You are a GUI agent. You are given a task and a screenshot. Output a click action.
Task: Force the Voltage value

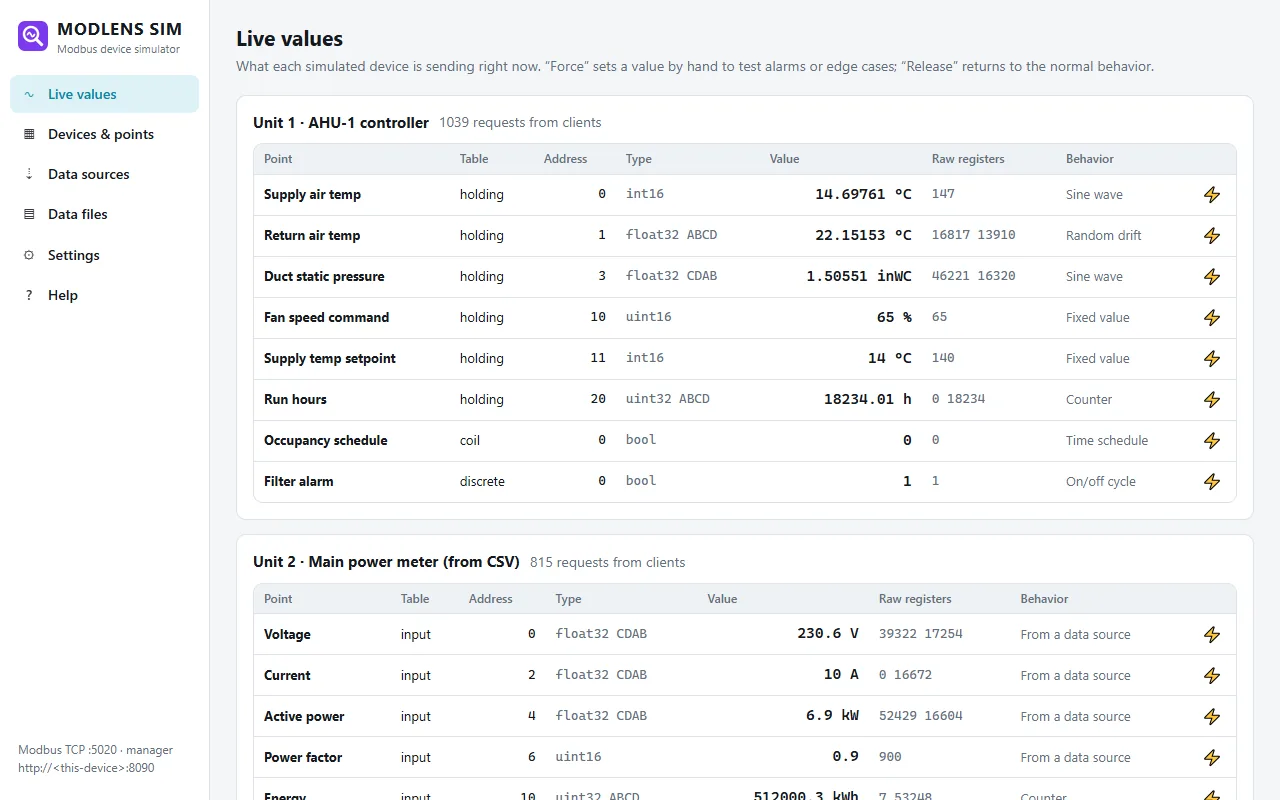(x=1212, y=635)
